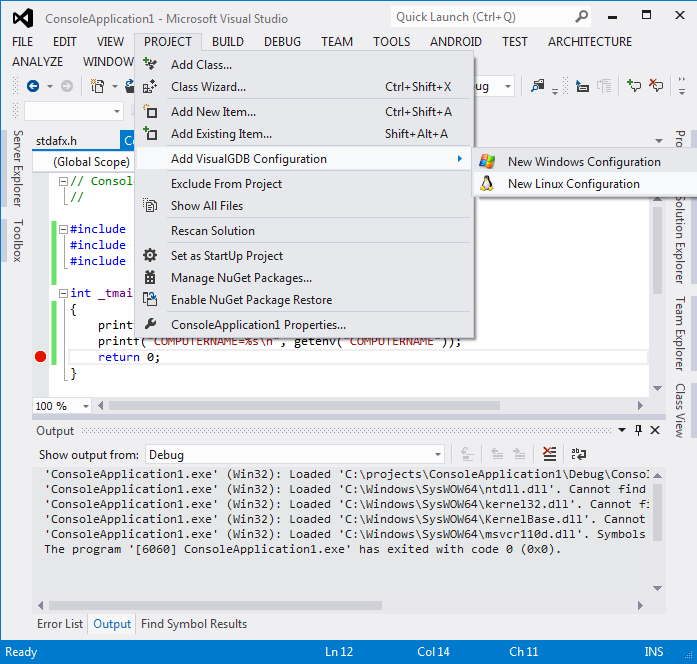This screenshot has height=664, width=697.
Task: Click the Add Class menu icon
Action: point(150,64)
